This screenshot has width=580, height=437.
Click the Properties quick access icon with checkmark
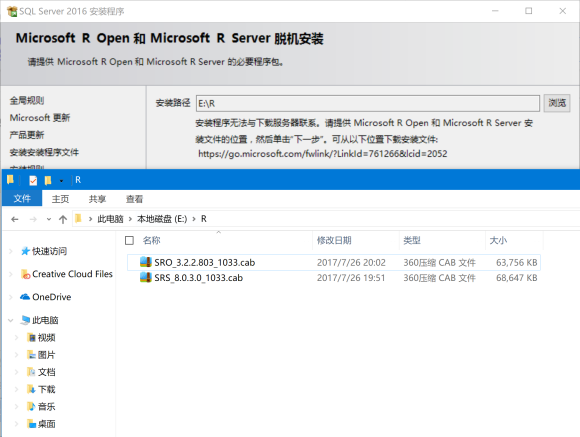coord(33,180)
